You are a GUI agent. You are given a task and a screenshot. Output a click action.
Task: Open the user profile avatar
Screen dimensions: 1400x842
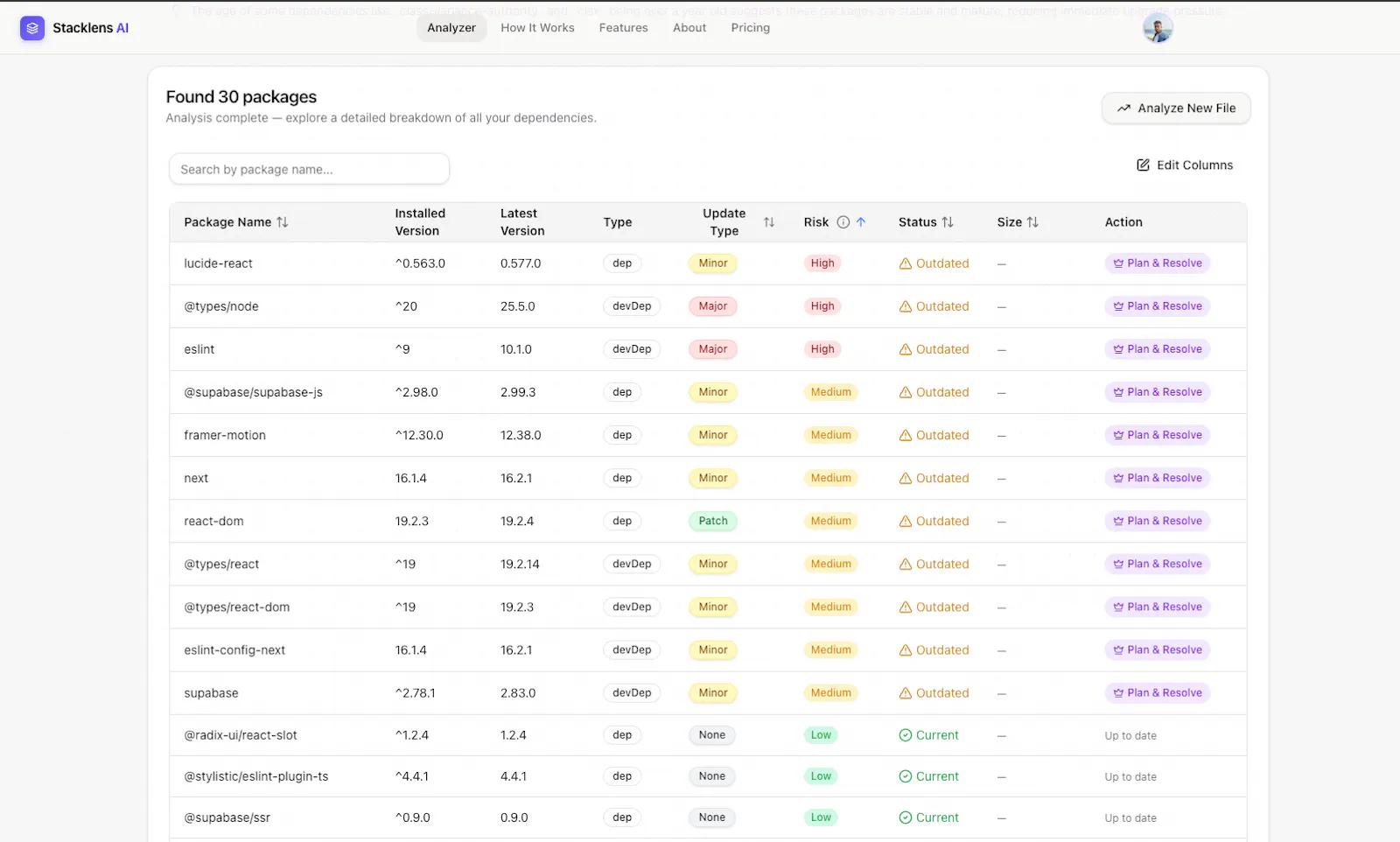click(1158, 28)
